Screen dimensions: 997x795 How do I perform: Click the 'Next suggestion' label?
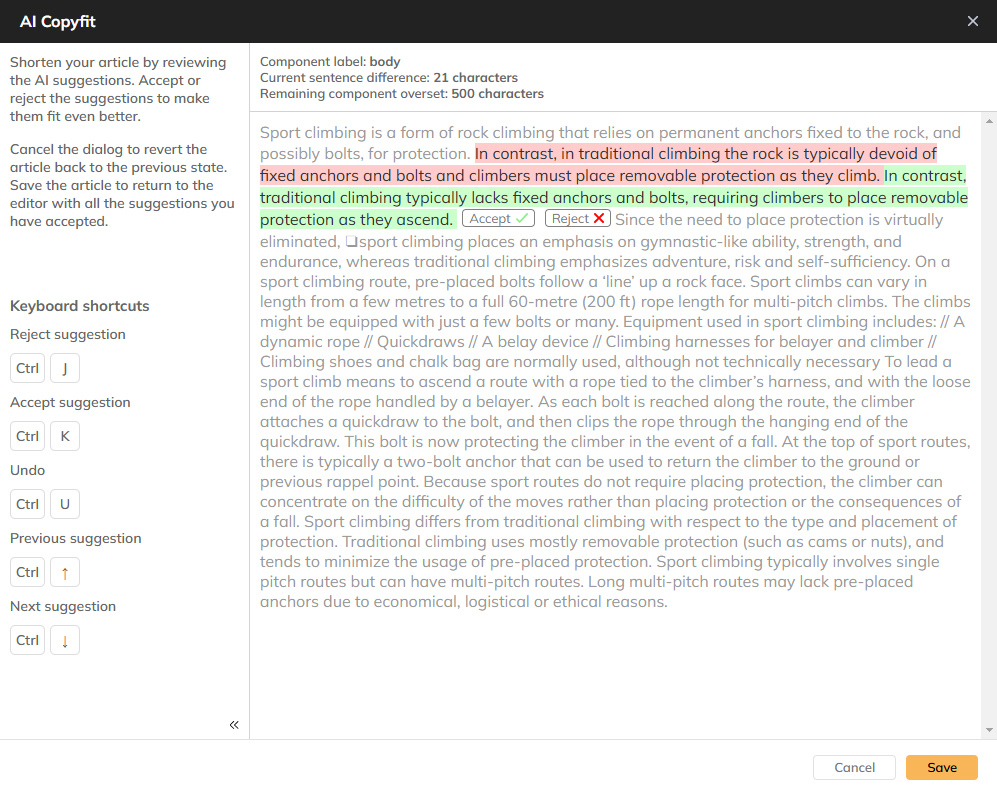pos(63,607)
